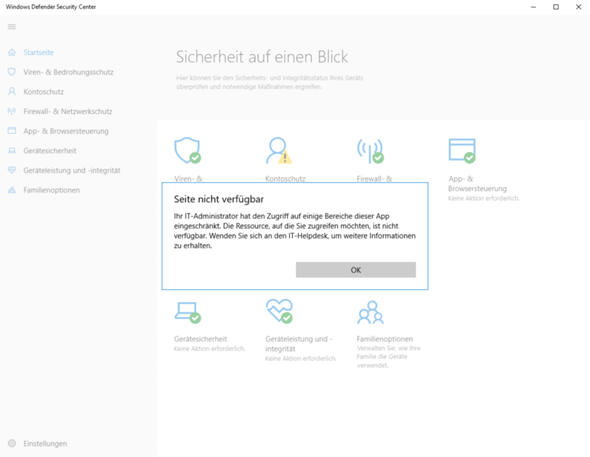
Task: Open the App- & Browsersteuerung tile icon
Action: pyautogui.click(x=462, y=150)
